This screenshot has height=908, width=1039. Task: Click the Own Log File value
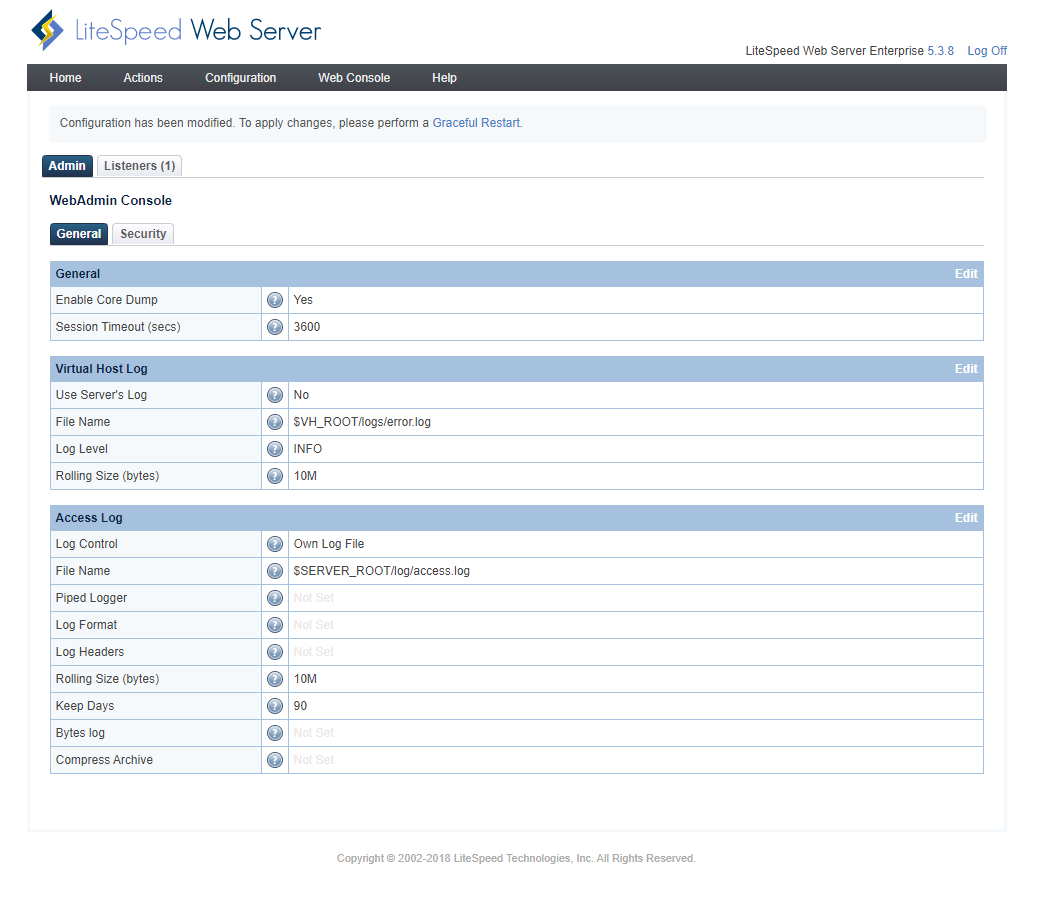tap(329, 544)
